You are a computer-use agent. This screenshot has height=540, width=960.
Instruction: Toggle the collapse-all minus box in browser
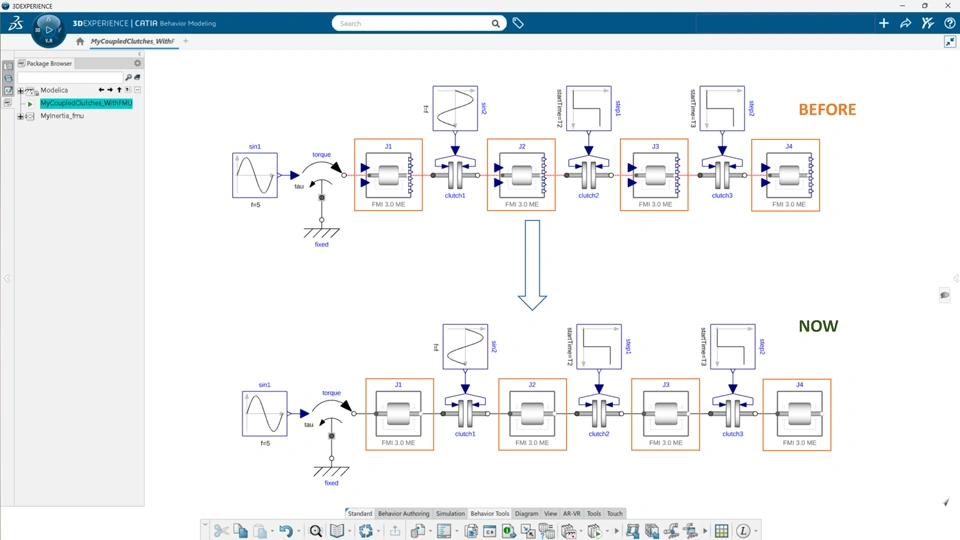pos(137,90)
